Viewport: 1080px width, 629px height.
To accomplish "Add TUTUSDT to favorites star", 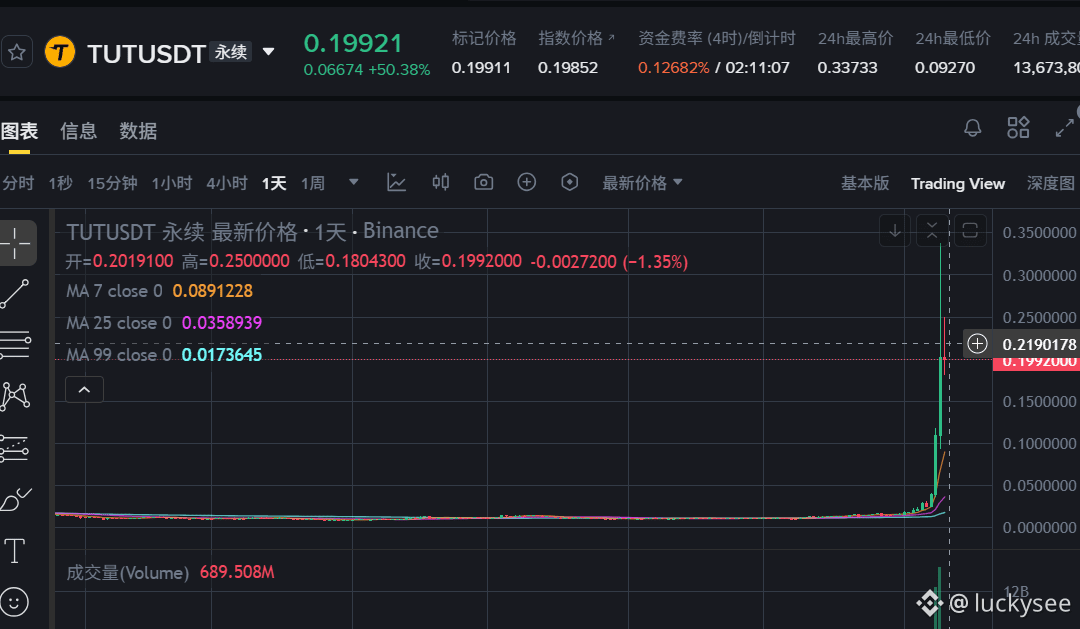I will click(x=17, y=52).
